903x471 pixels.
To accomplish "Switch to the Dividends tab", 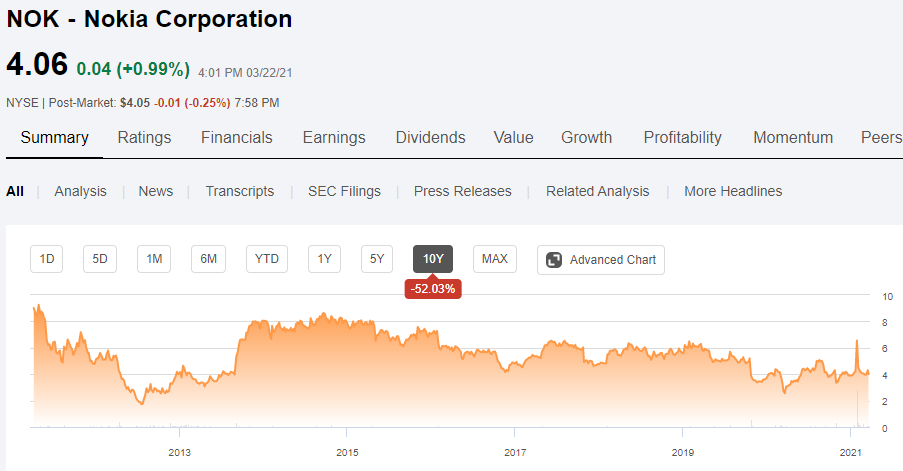I will 430,138.
